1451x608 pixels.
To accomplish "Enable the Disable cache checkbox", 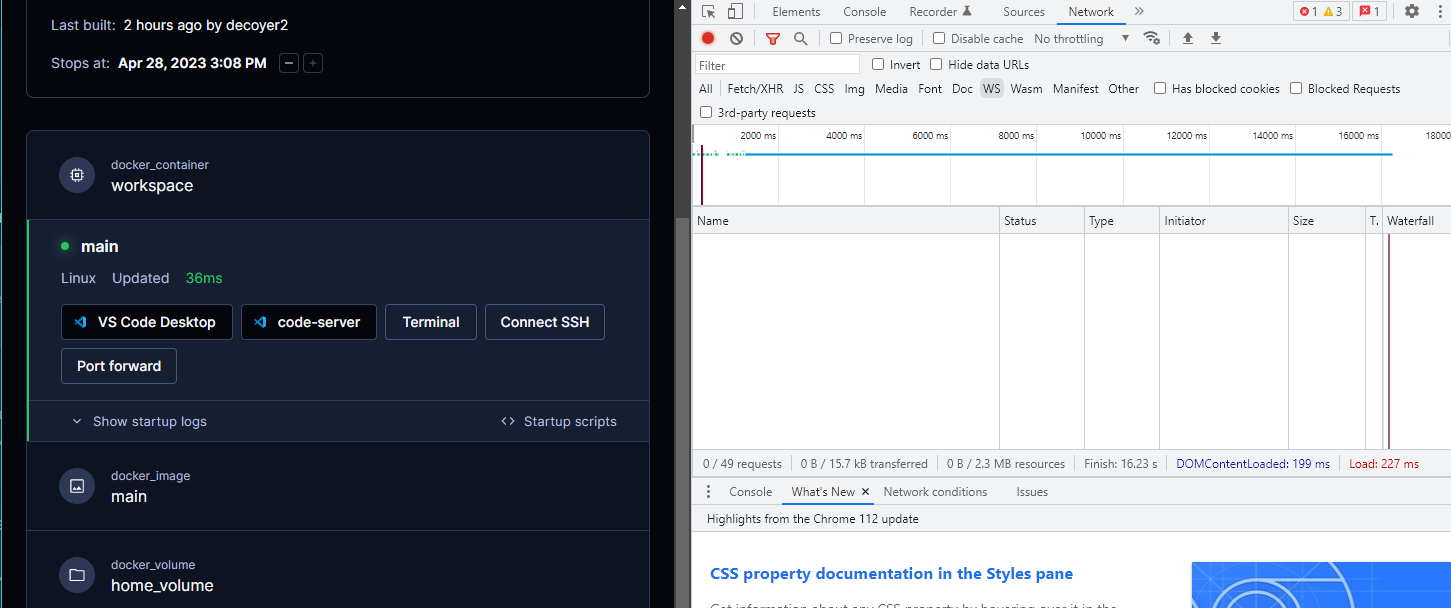I will (x=939, y=38).
